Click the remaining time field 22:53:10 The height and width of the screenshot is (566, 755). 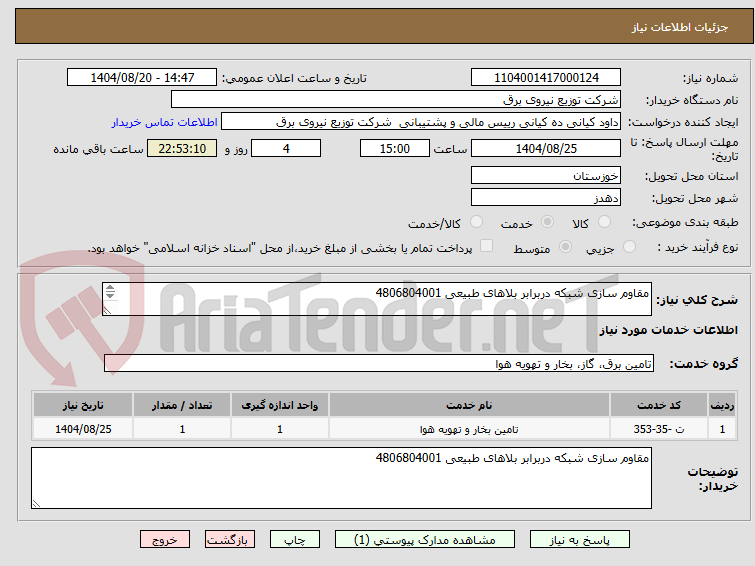(x=182, y=148)
